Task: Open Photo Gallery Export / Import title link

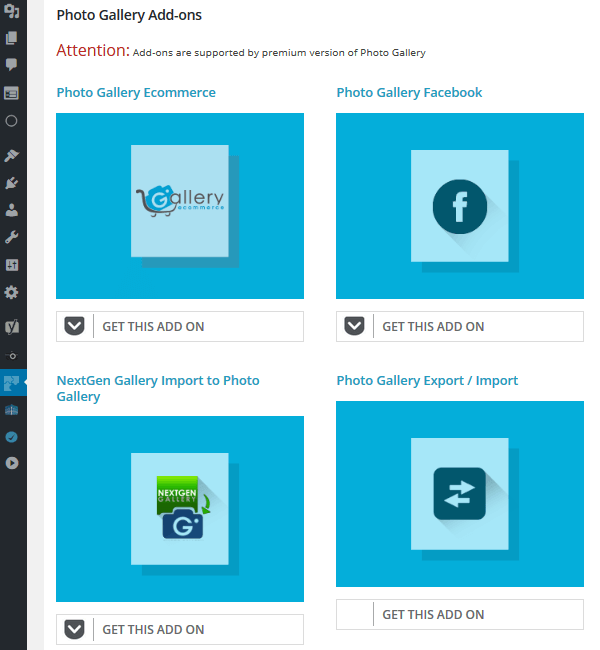Action: pos(427,381)
